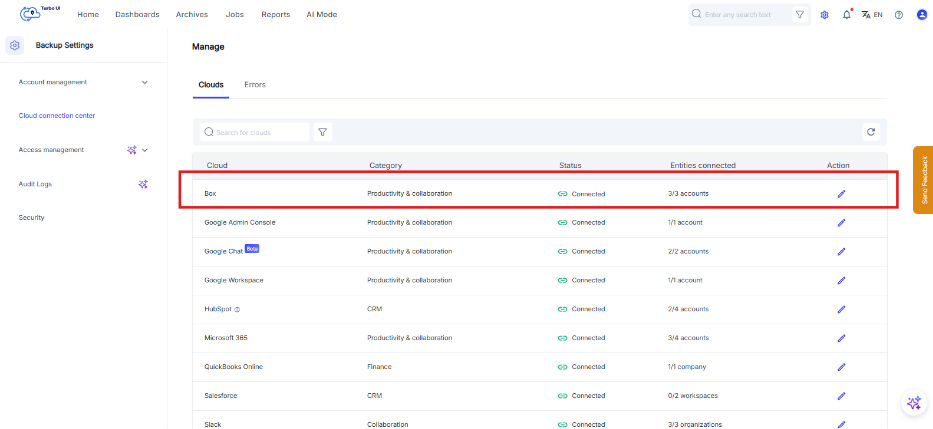Image resolution: width=933 pixels, height=429 pixels.
Task: Open the Dashboards menu item
Action: click(137, 14)
